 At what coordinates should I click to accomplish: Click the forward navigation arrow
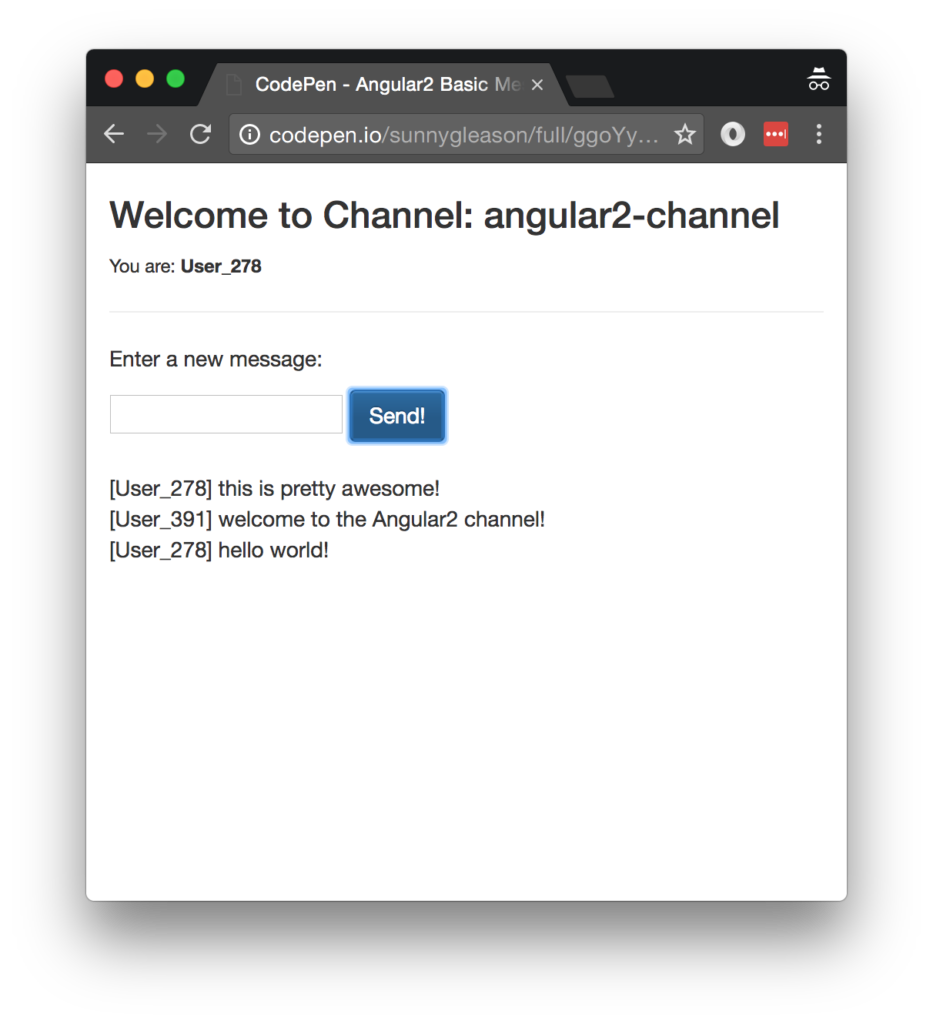click(x=156, y=133)
